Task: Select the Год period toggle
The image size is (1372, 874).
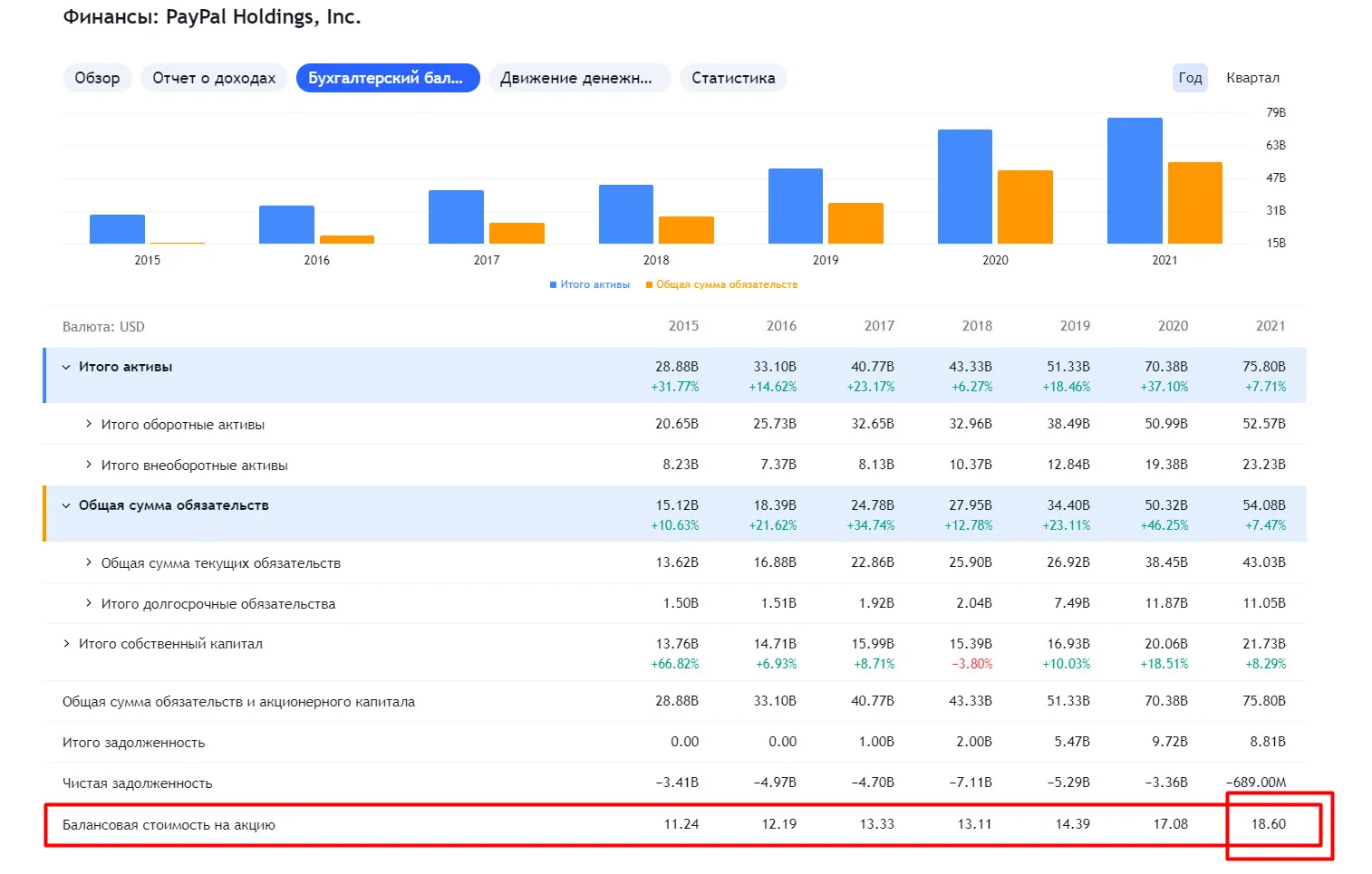Action: click(x=1190, y=78)
